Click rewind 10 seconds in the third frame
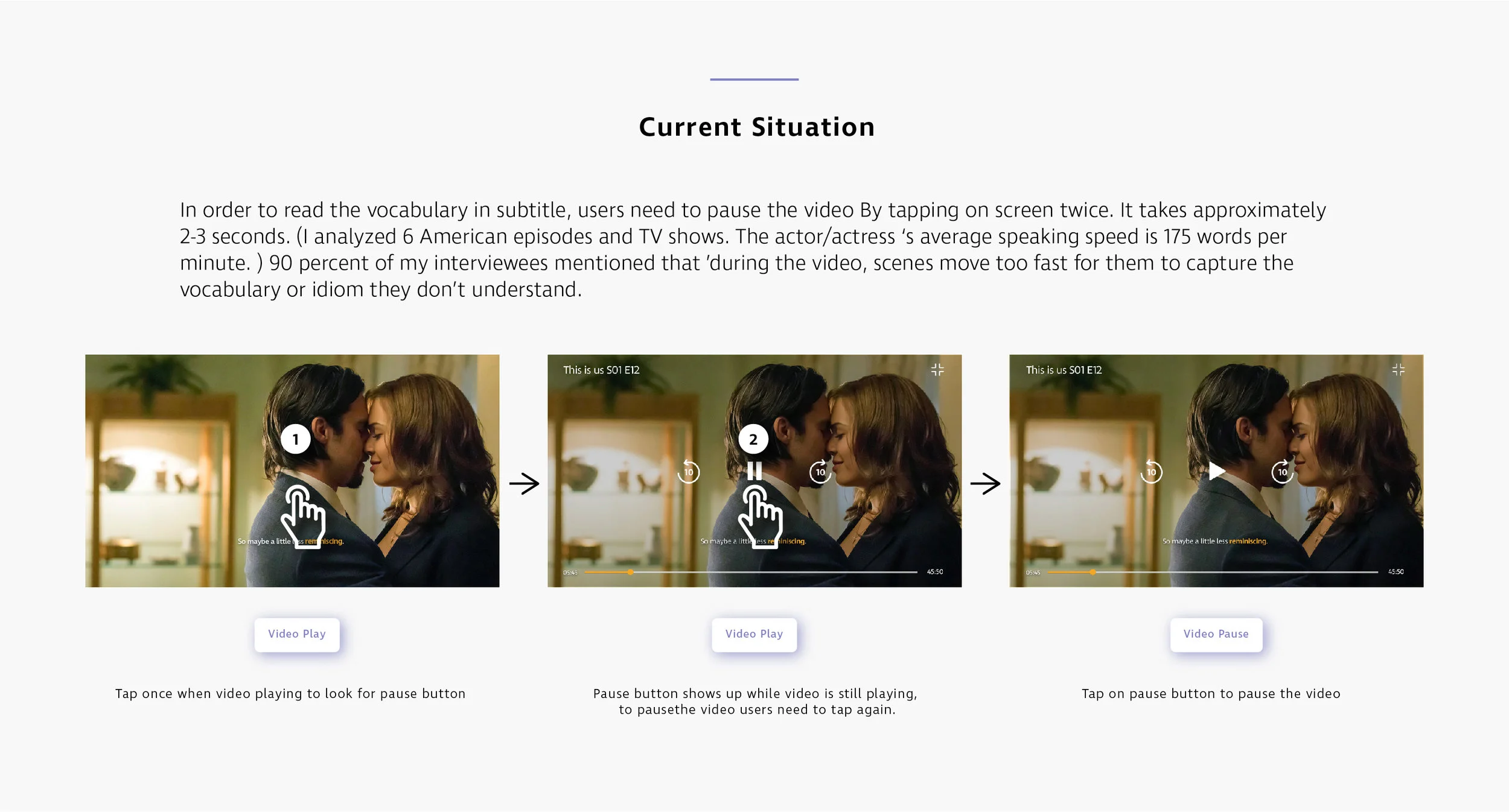The width and height of the screenshot is (1509, 812). tap(1151, 472)
